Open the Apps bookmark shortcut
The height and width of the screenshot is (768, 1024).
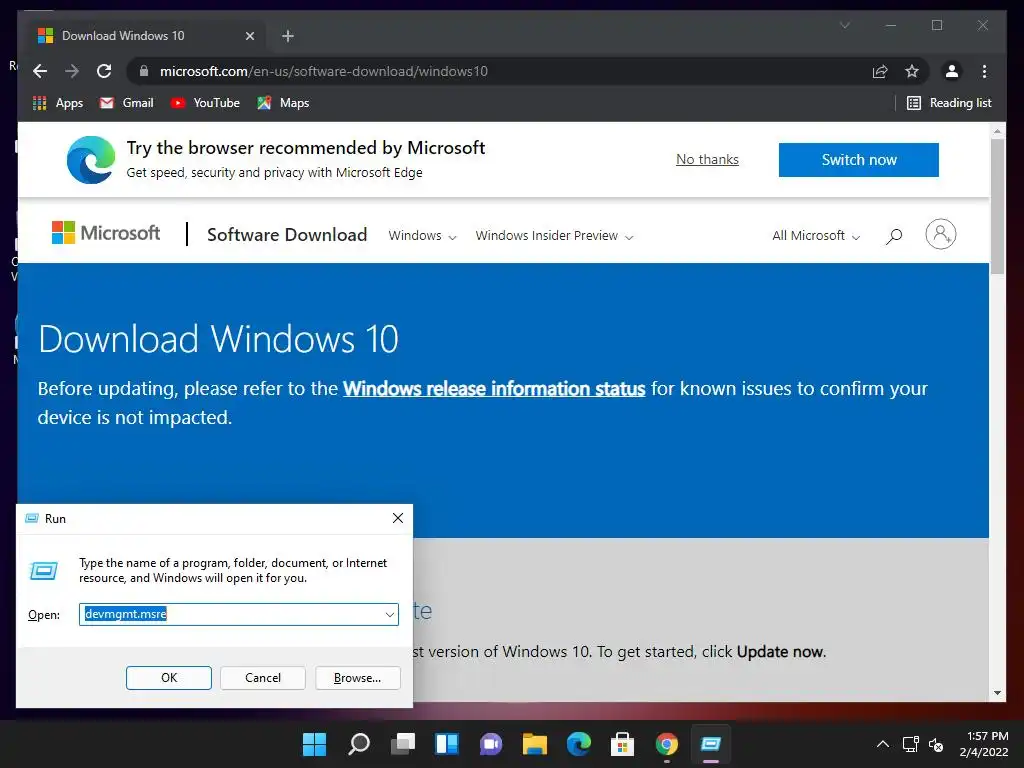click(57, 103)
